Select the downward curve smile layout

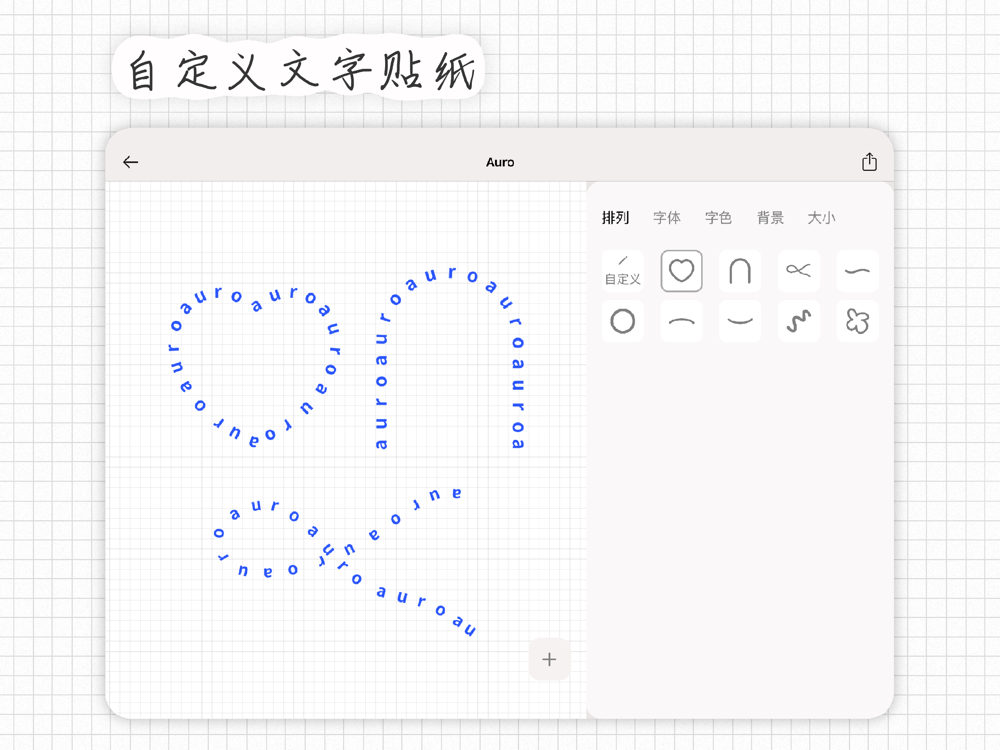click(740, 321)
